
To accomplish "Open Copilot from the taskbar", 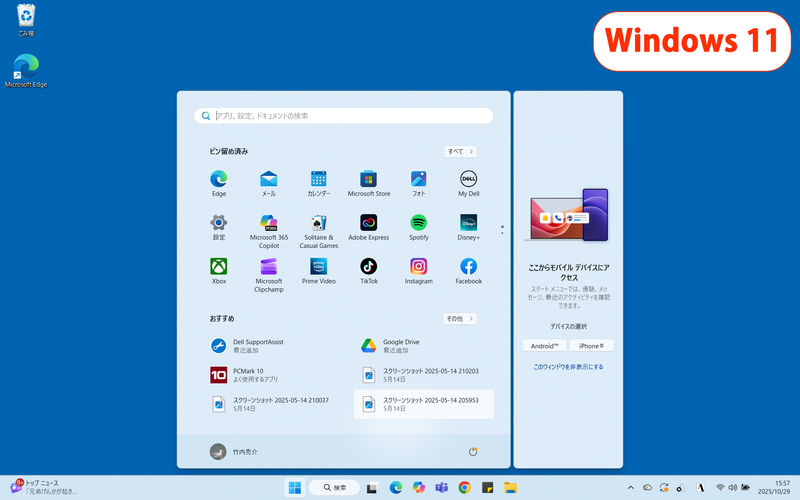I will (418, 488).
